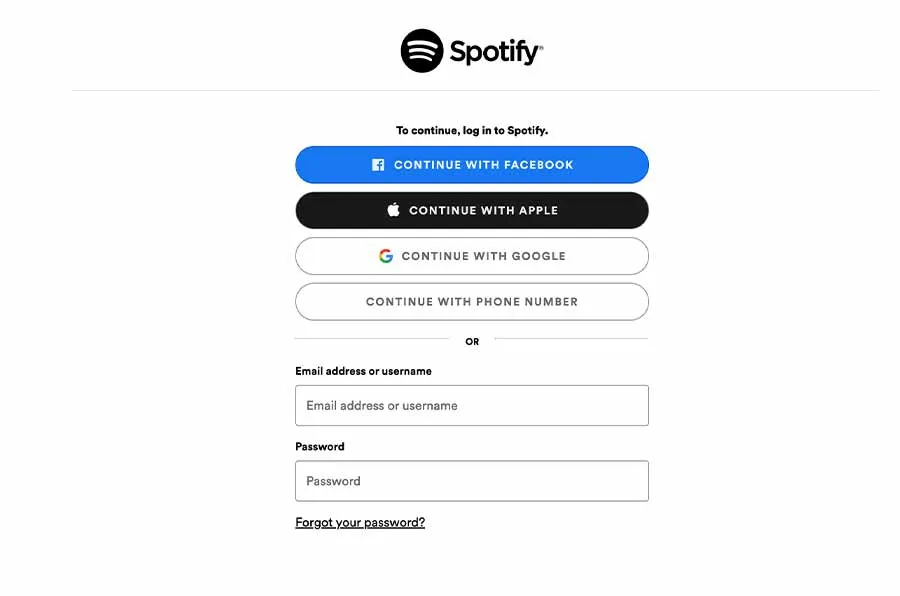Click the divider line right of OR
The height and width of the screenshot is (596, 900).
pyautogui.click(x=572, y=339)
